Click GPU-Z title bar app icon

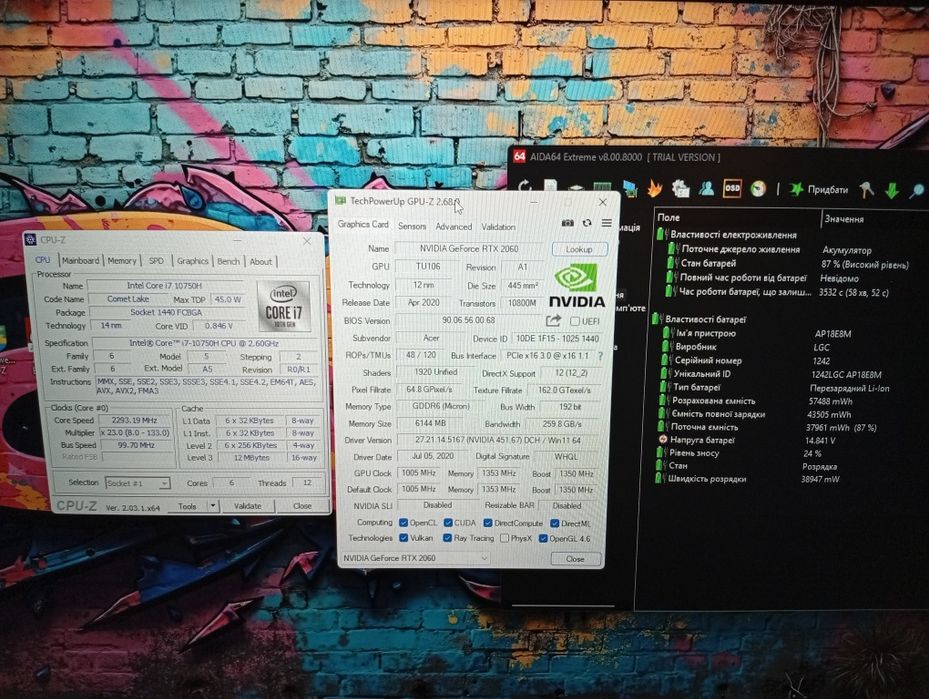pos(341,201)
